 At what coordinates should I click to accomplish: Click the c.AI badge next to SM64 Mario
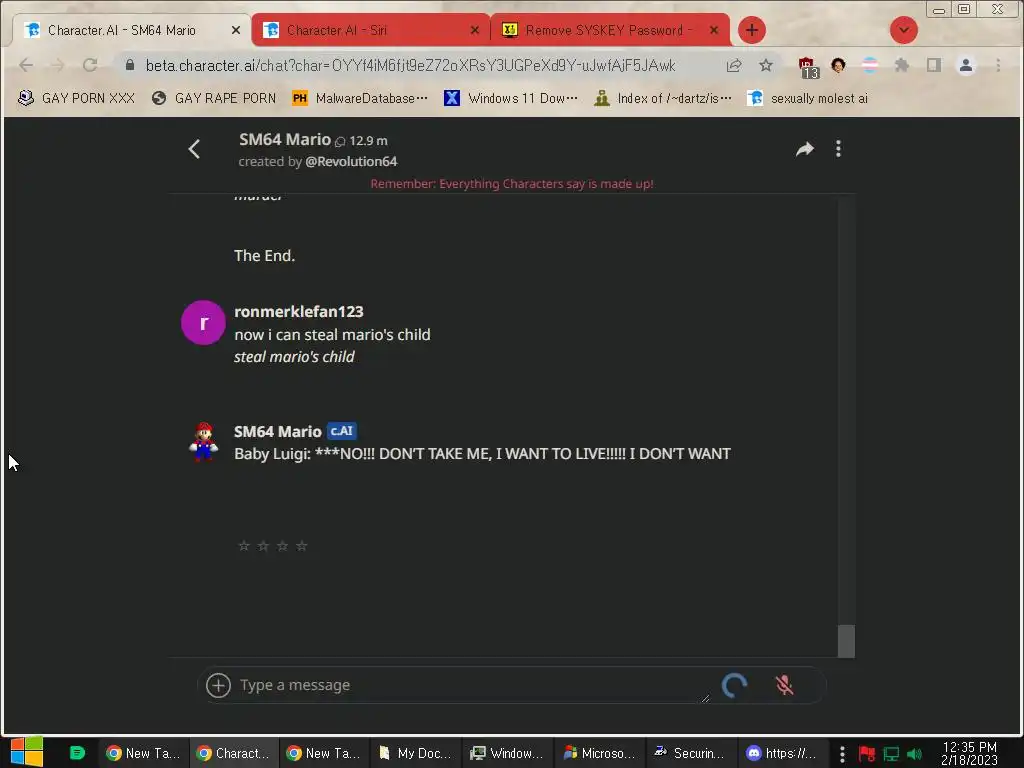click(342, 431)
